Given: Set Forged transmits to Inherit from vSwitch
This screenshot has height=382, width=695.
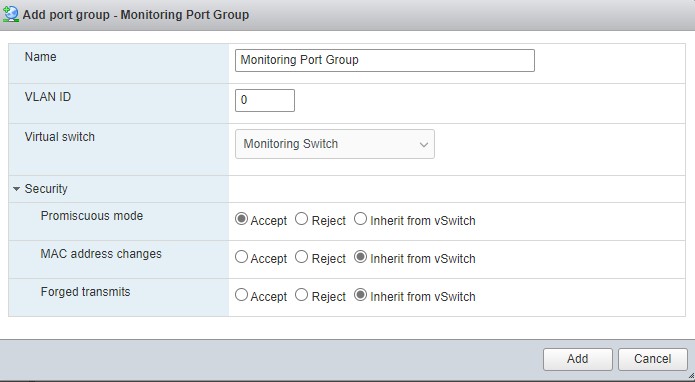Looking at the screenshot, I should [x=360, y=295].
